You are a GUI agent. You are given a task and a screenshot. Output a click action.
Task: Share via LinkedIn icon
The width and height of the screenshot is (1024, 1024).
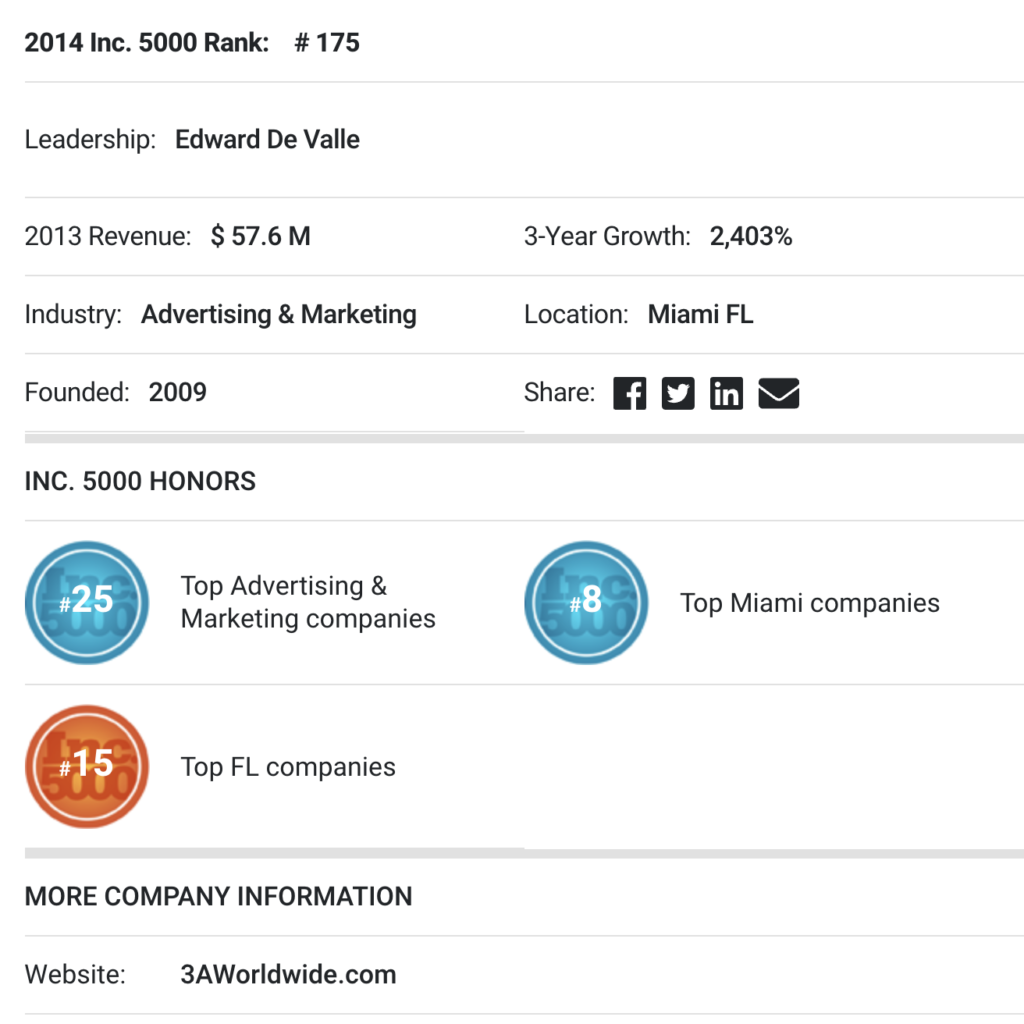coord(727,393)
